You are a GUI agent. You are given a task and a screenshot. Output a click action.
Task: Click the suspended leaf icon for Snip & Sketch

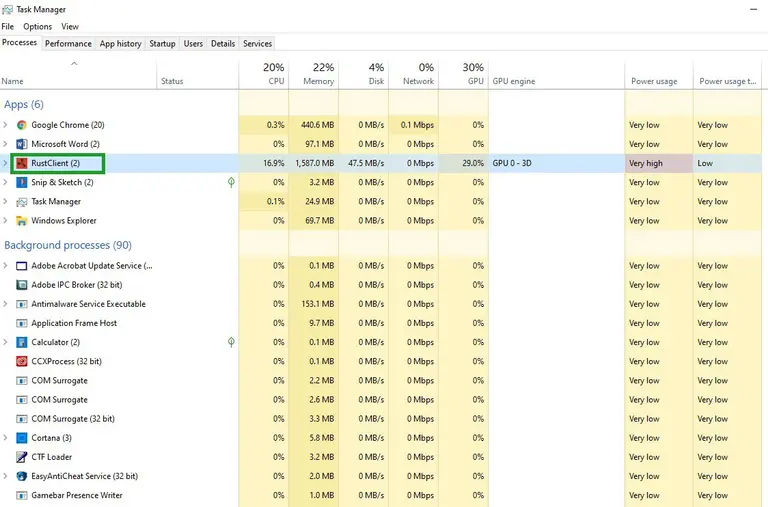coord(231,182)
